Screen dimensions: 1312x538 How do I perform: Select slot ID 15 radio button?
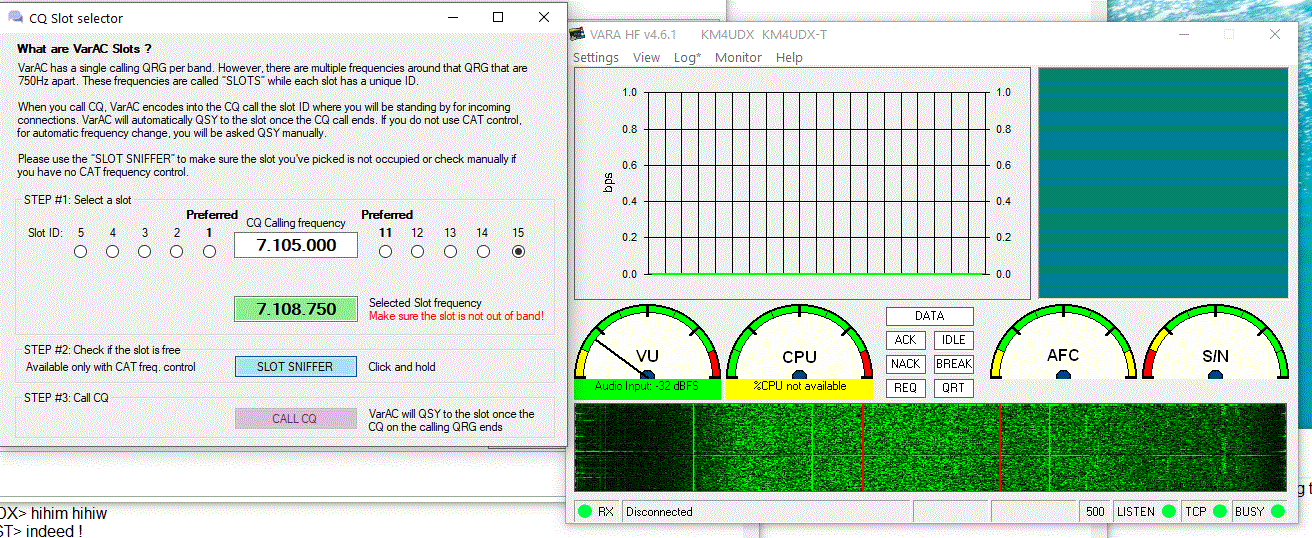point(518,252)
